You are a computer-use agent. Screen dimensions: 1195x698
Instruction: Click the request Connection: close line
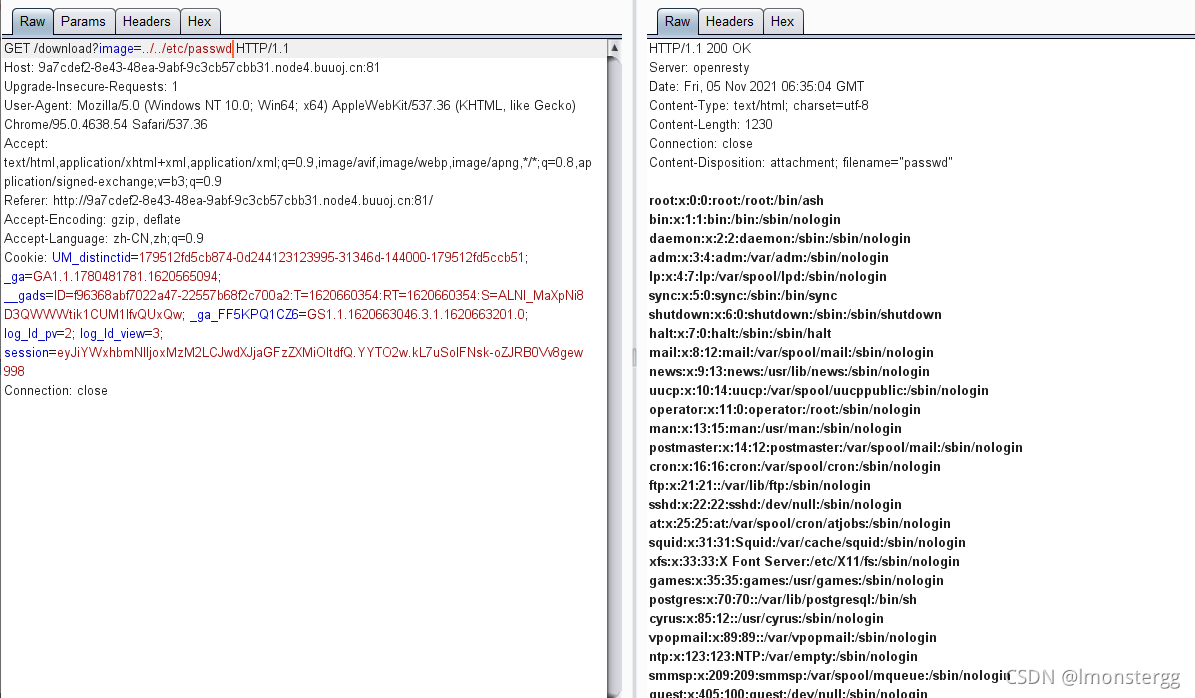coord(56,392)
